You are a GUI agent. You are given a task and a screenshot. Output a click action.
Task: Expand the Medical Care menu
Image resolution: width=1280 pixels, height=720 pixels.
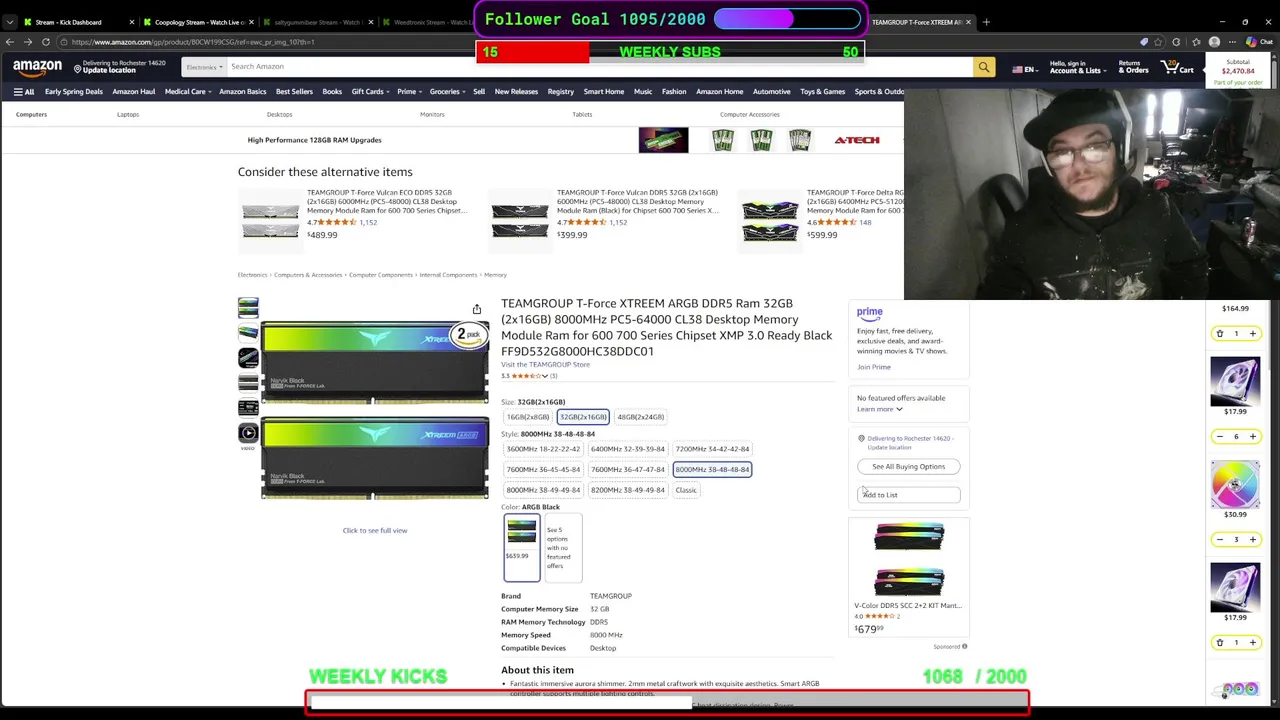click(x=187, y=92)
